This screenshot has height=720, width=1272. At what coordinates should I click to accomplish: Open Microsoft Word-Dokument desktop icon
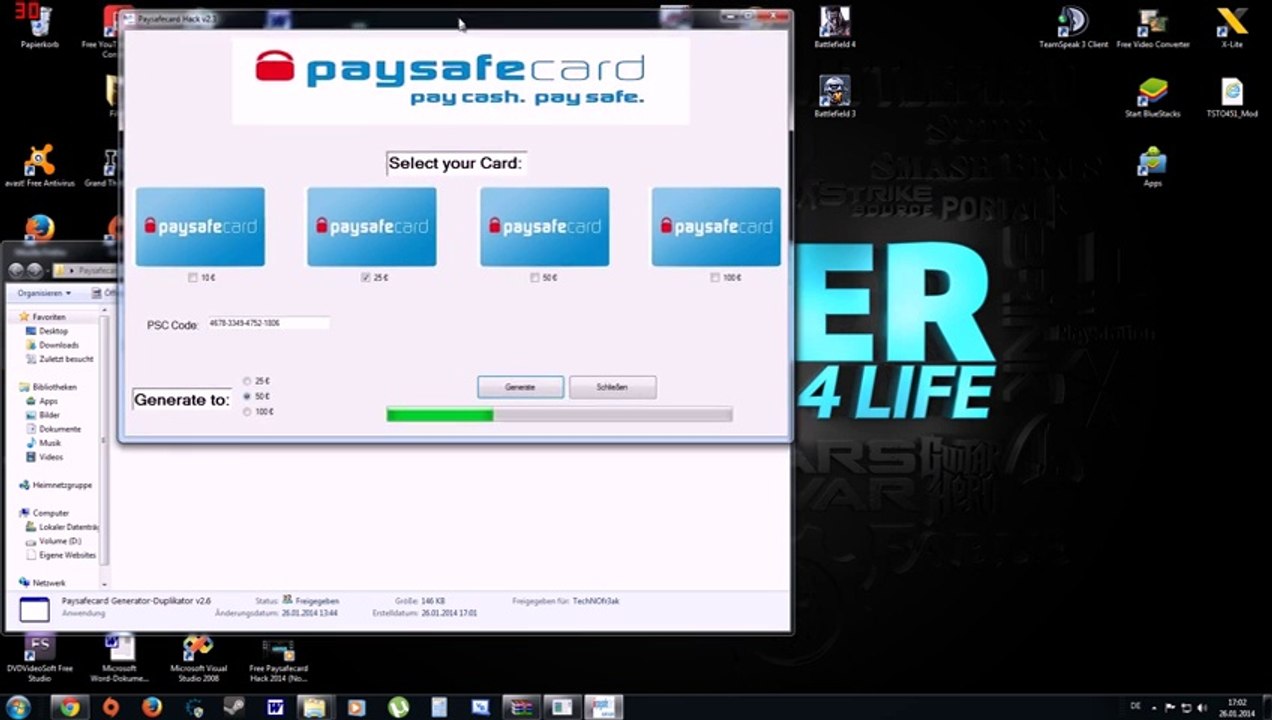(x=119, y=658)
